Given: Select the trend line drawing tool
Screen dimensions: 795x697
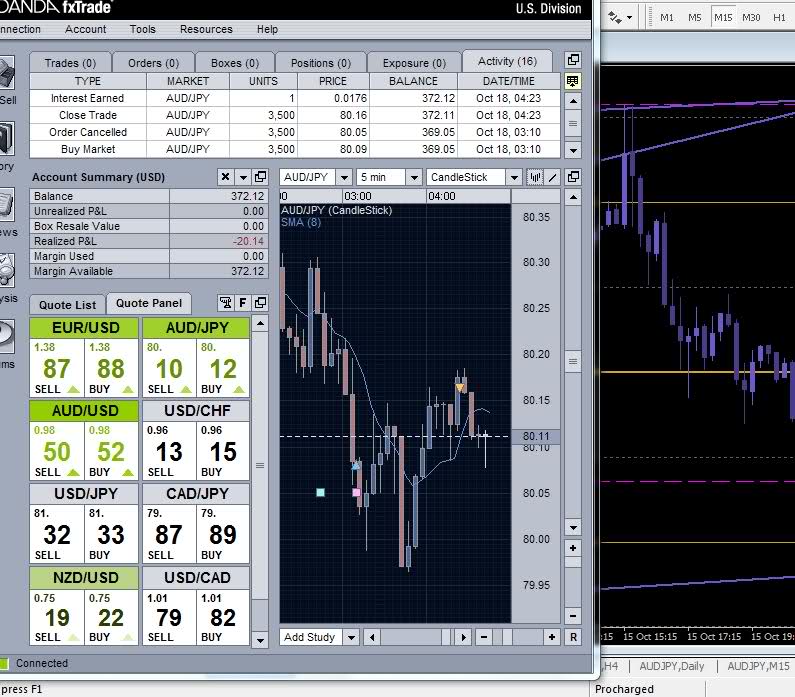Looking at the screenshot, I should [553, 177].
